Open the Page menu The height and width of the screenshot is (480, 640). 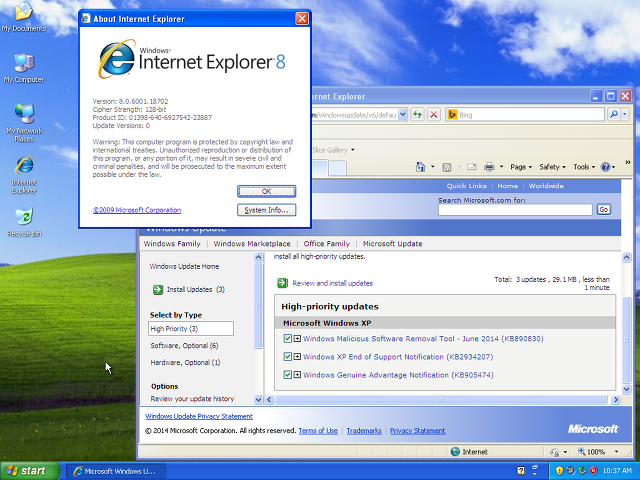(521, 167)
